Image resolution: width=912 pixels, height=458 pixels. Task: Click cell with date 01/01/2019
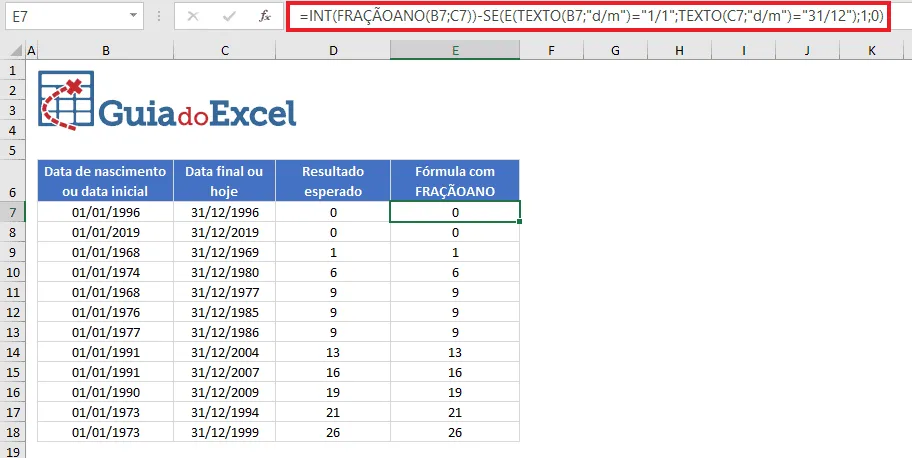pyautogui.click(x=106, y=232)
